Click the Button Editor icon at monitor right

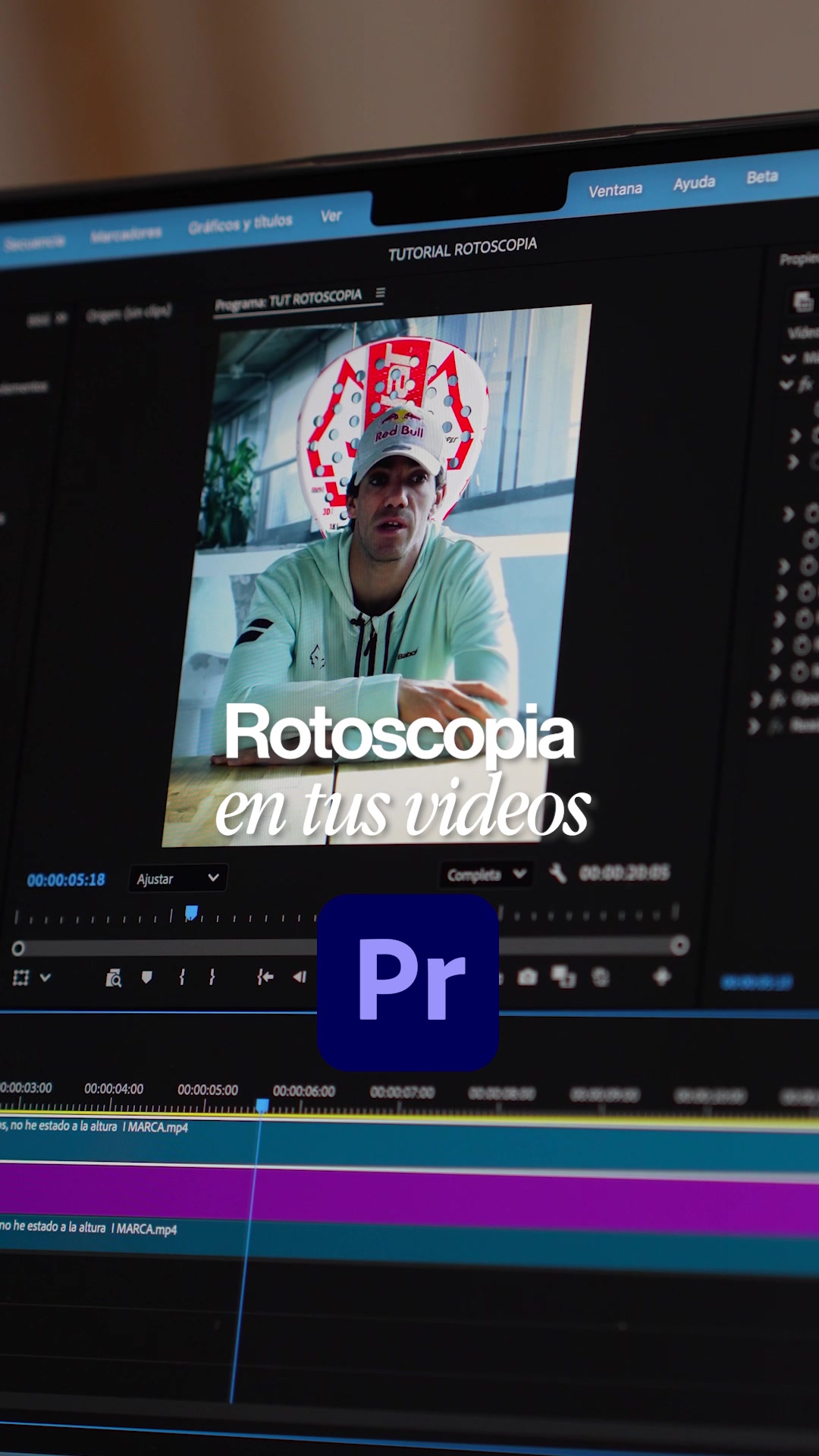(x=662, y=976)
